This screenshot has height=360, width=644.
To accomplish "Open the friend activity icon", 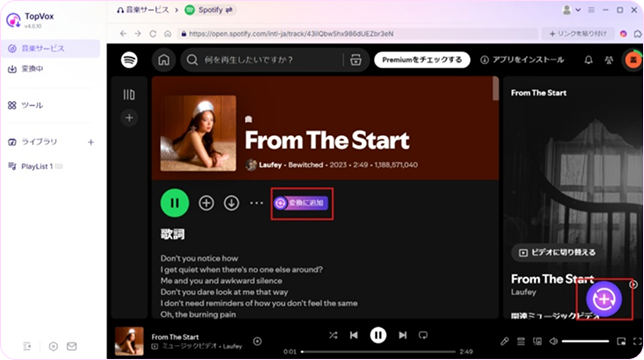I will (x=609, y=60).
